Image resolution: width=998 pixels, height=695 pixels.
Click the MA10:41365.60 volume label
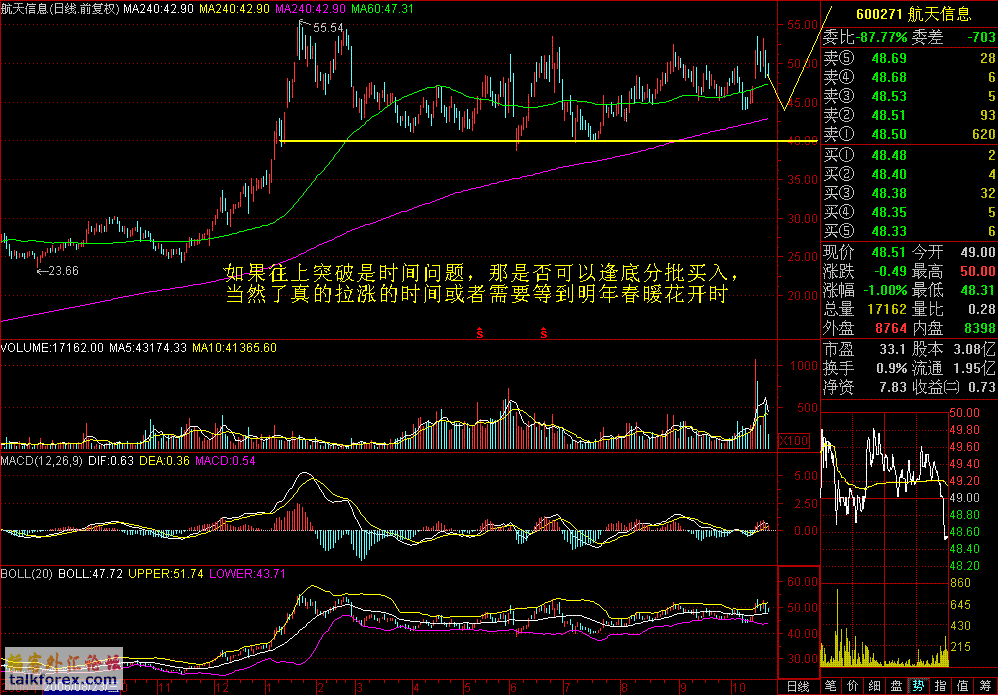(x=235, y=348)
